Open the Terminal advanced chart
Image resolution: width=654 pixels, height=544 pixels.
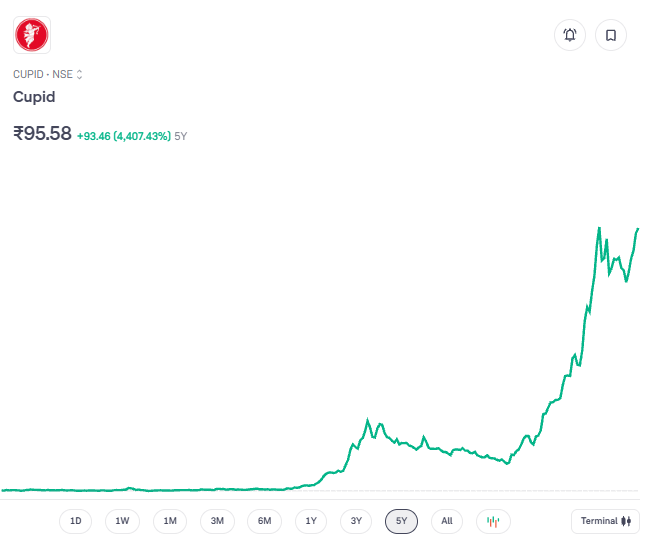[x=605, y=521]
